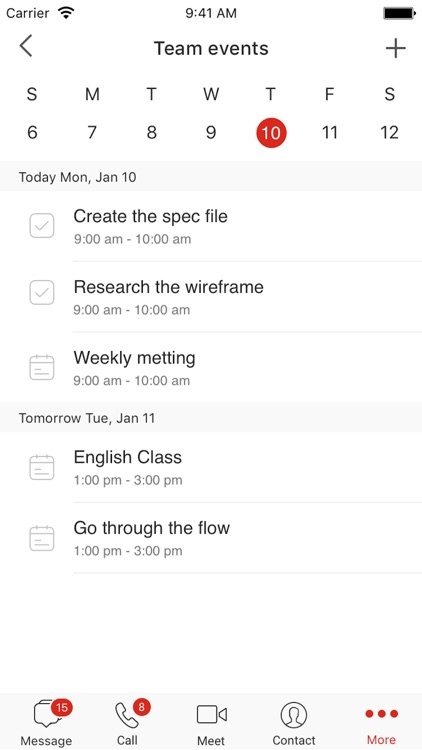Click the English Class calendar icon
This screenshot has height=750, width=422.
pos(42,467)
